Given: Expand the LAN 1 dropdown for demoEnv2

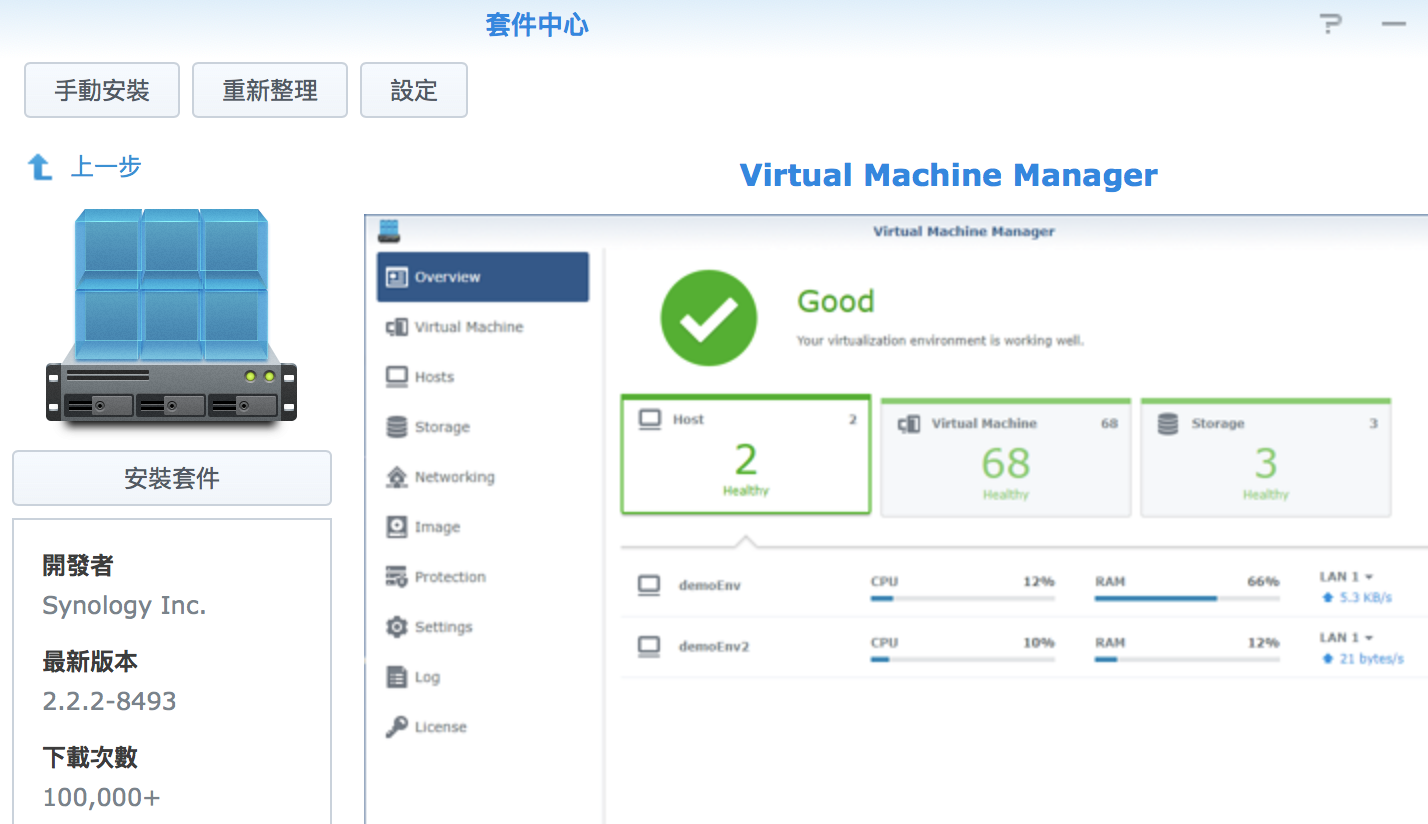Looking at the screenshot, I should (1346, 637).
